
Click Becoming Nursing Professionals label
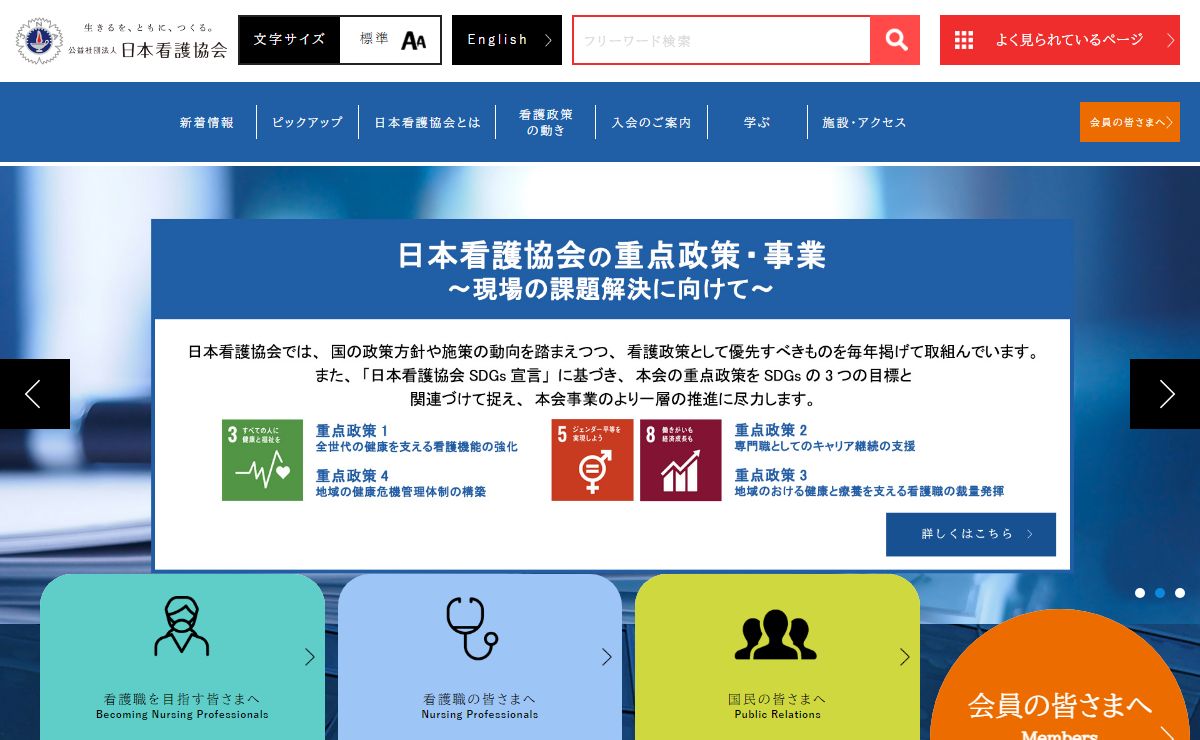182,715
